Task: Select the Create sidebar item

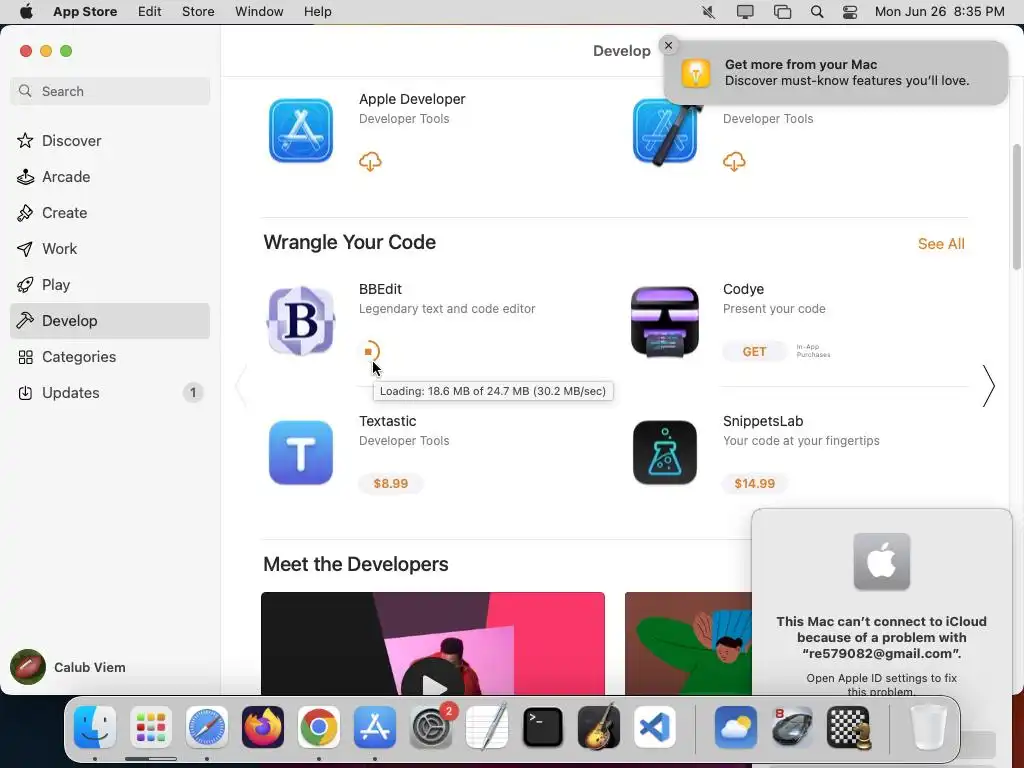Action: [x=110, y=212]
